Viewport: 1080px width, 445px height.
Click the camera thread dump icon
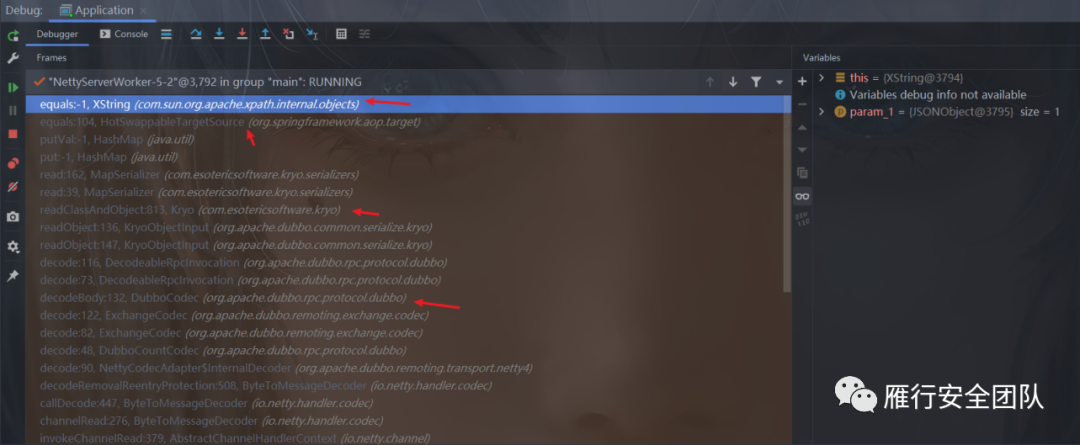(12, 217)
